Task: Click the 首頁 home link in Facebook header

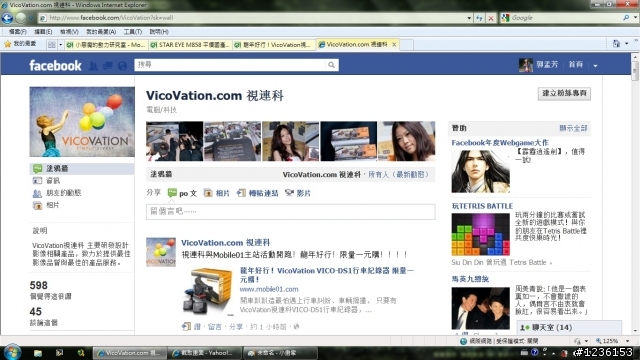Action: point(576,64)
